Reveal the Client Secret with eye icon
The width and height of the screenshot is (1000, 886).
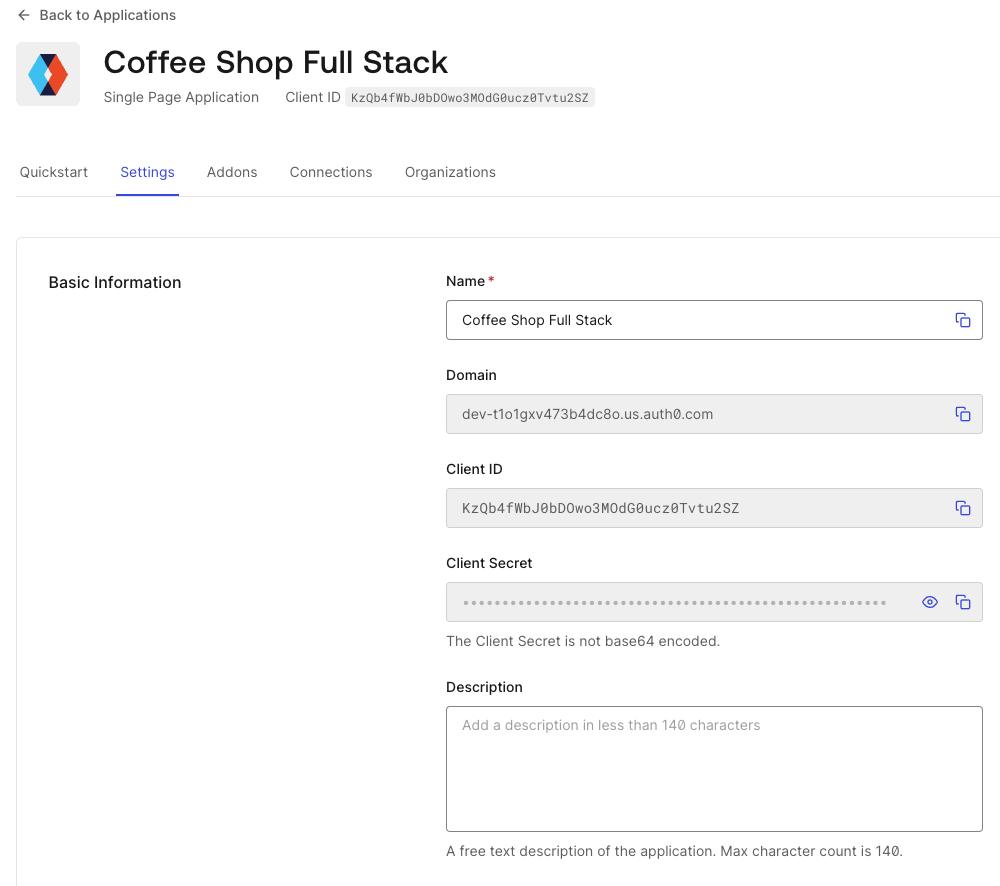[x=930, y=602]
